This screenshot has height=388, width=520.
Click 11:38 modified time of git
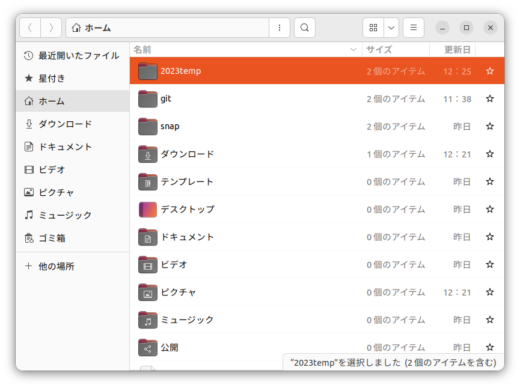point(457,99)
